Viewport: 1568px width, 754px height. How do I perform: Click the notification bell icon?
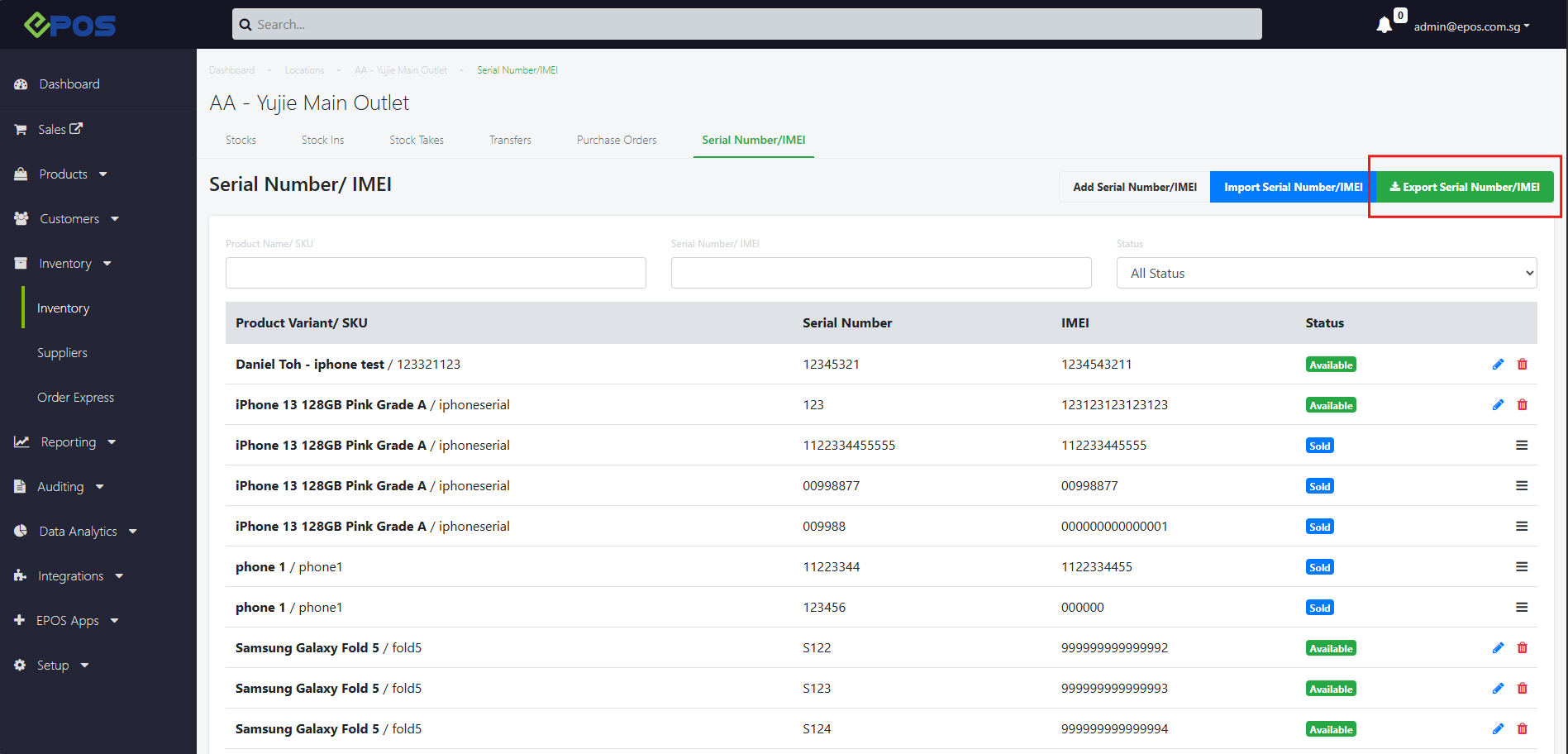[1385, 25]
